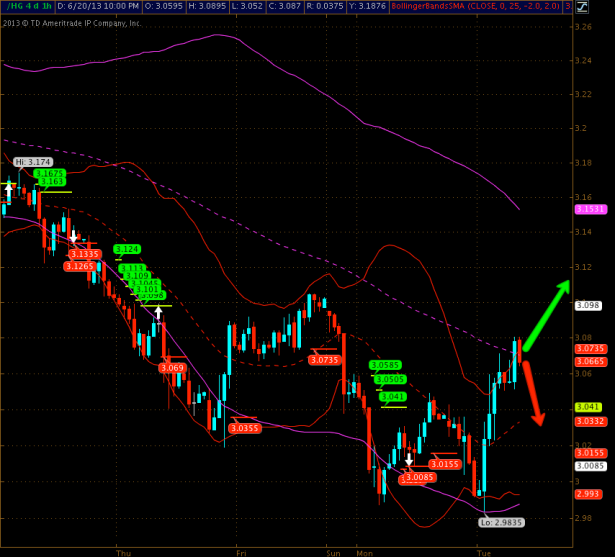Click the red 2.993 price axis label
This screenshot has height=557, width=615.
pyautogui.click(x=587, y=494)
